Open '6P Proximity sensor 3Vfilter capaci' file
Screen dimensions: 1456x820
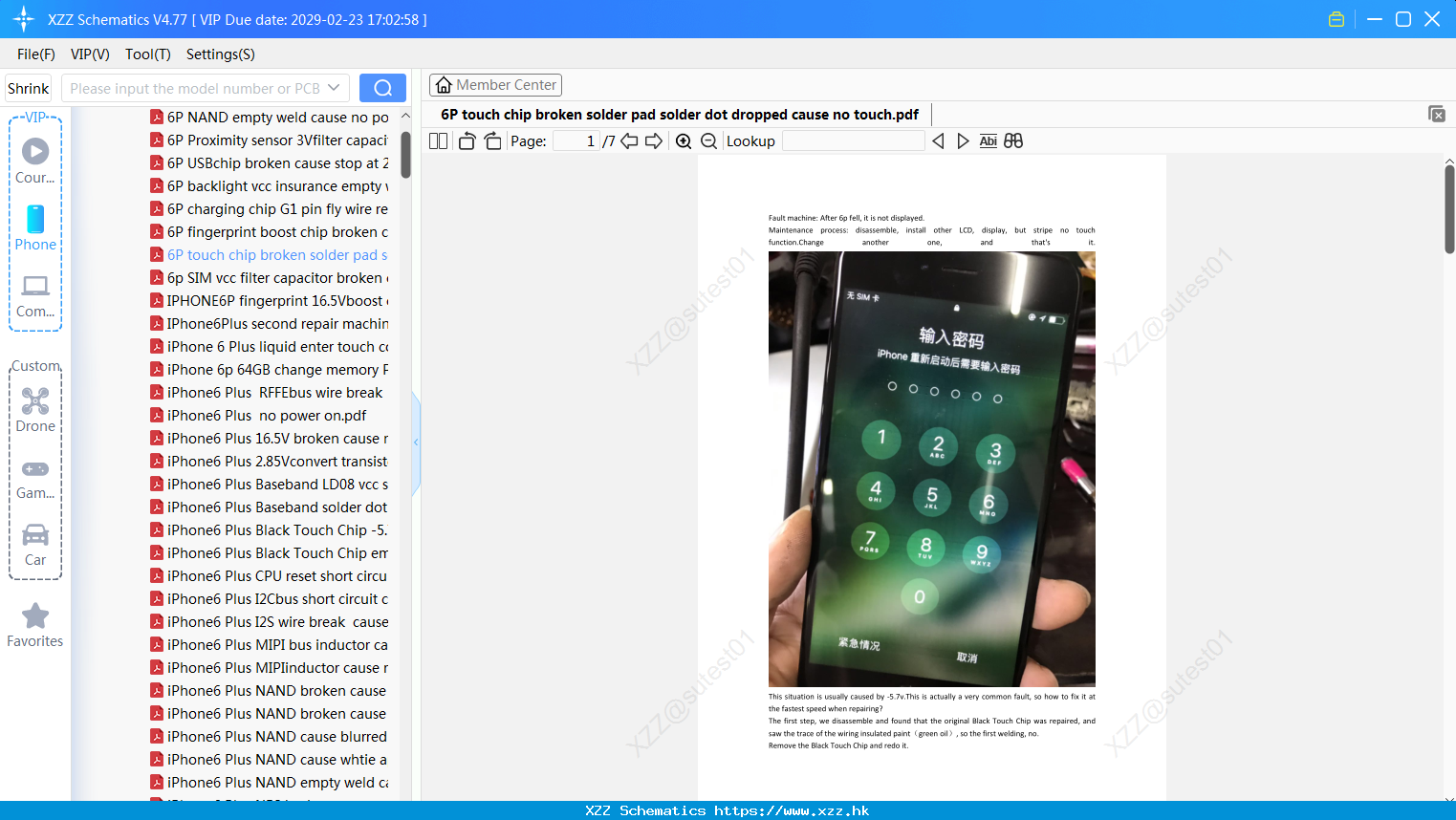270,140
